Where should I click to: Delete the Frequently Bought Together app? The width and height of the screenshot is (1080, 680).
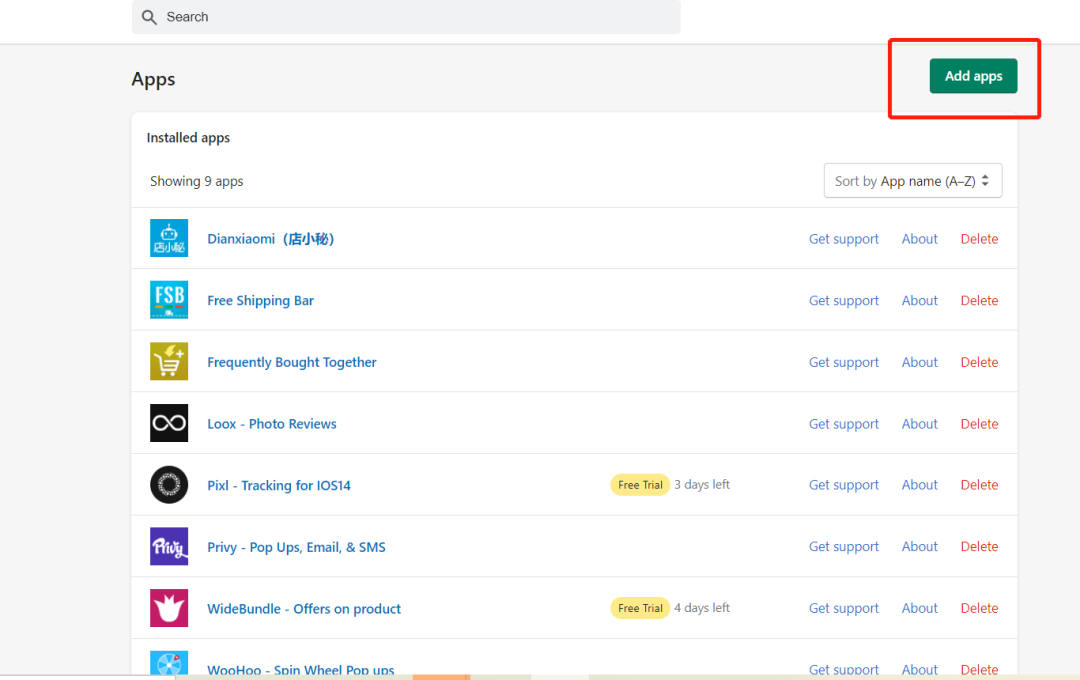pos(979,362)
